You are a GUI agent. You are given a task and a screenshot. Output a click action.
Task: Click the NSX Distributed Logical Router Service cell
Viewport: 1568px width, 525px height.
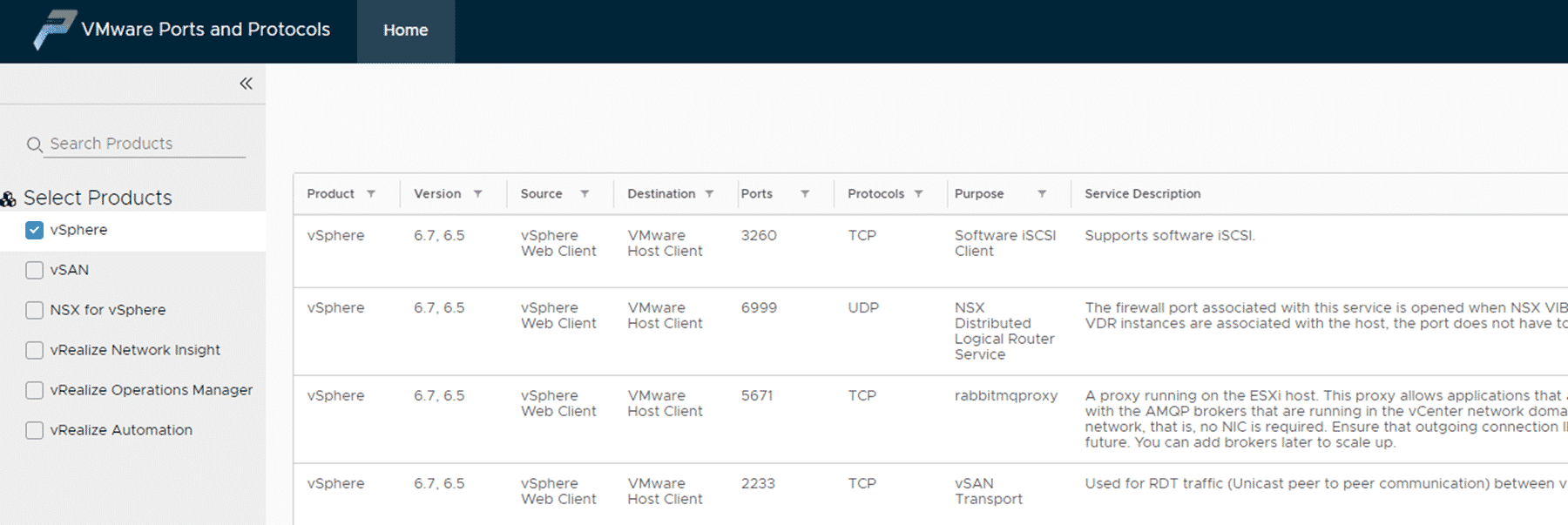click(1004, 332)
